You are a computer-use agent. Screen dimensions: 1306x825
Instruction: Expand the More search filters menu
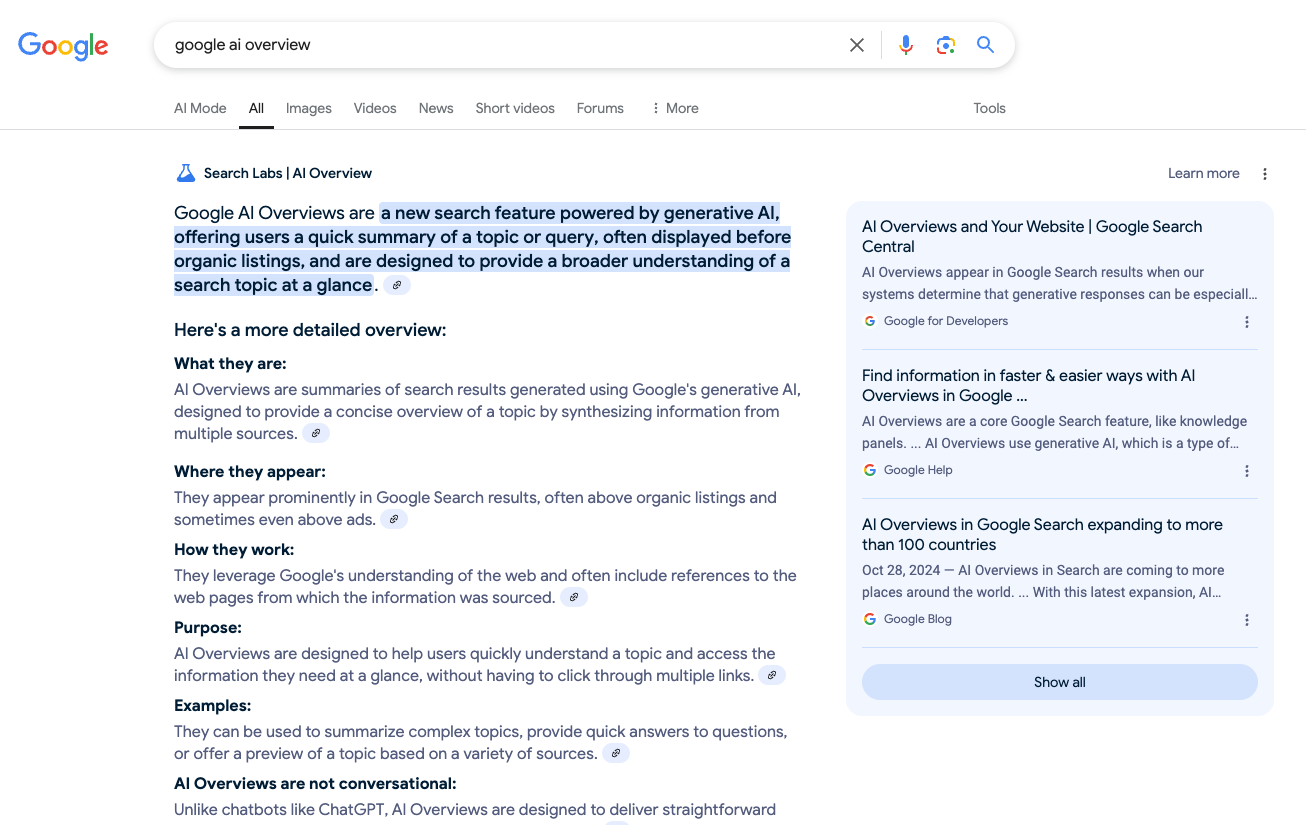pos(674,108)
